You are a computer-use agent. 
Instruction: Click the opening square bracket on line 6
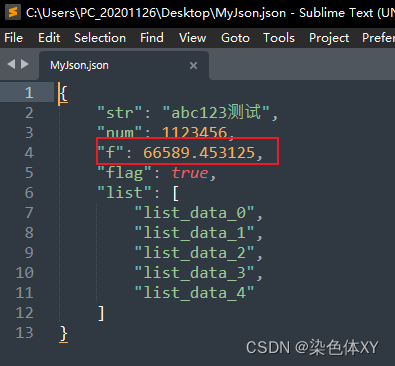[x=176, y=193]
